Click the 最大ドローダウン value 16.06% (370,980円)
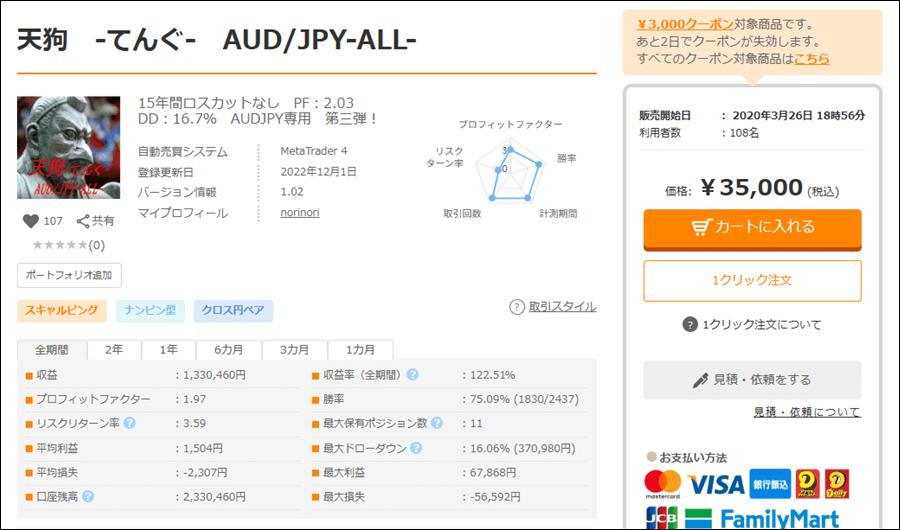 coord(522,448)
